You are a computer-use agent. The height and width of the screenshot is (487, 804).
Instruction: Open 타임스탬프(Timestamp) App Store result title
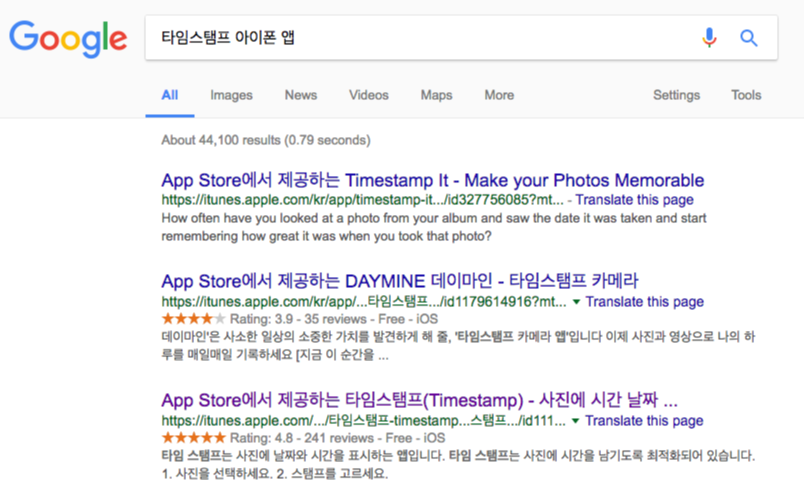coord(419,400)
